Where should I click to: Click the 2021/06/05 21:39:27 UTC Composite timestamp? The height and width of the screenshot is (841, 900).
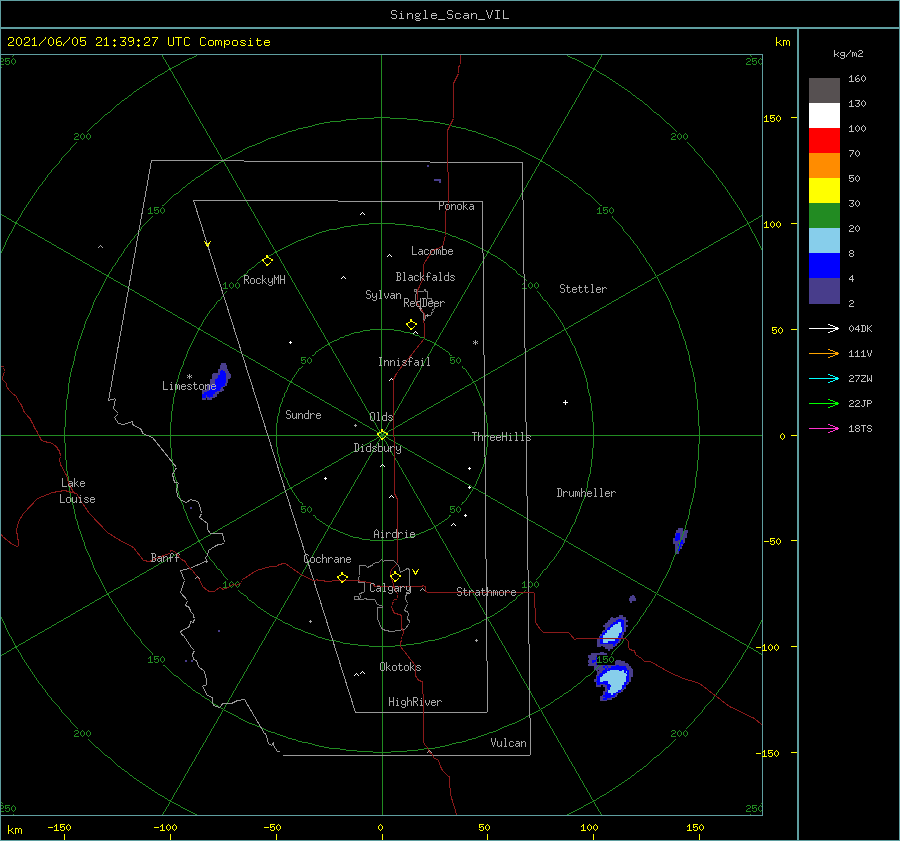point(138,42)
